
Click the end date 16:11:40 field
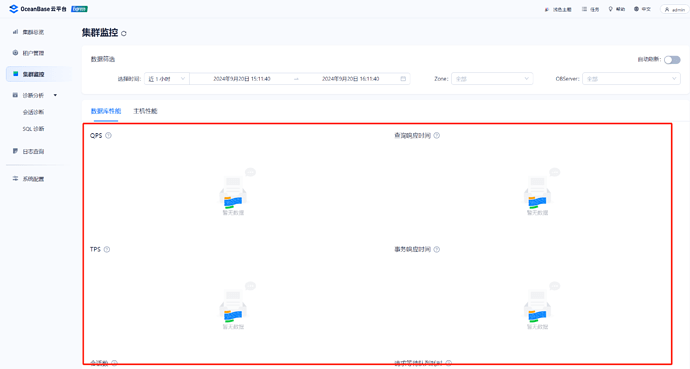[351, 79]
